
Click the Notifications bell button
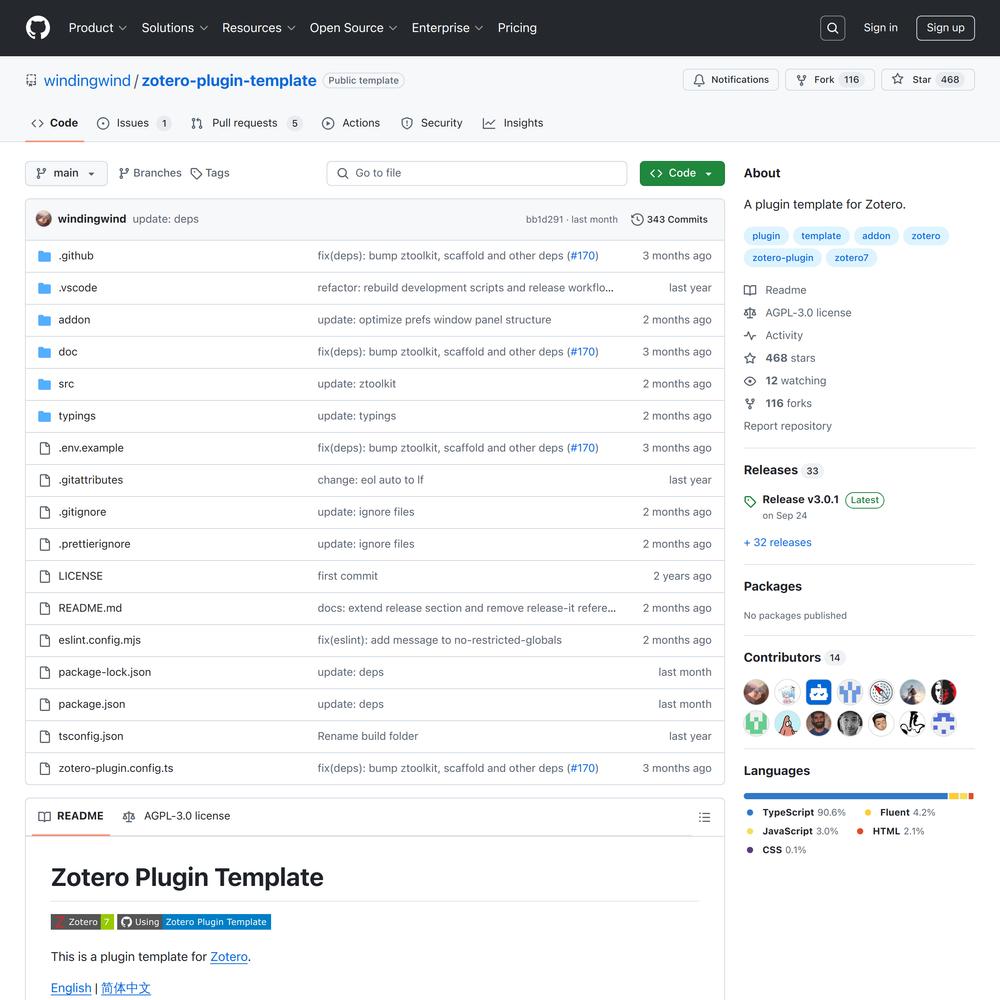click(730, 80)
